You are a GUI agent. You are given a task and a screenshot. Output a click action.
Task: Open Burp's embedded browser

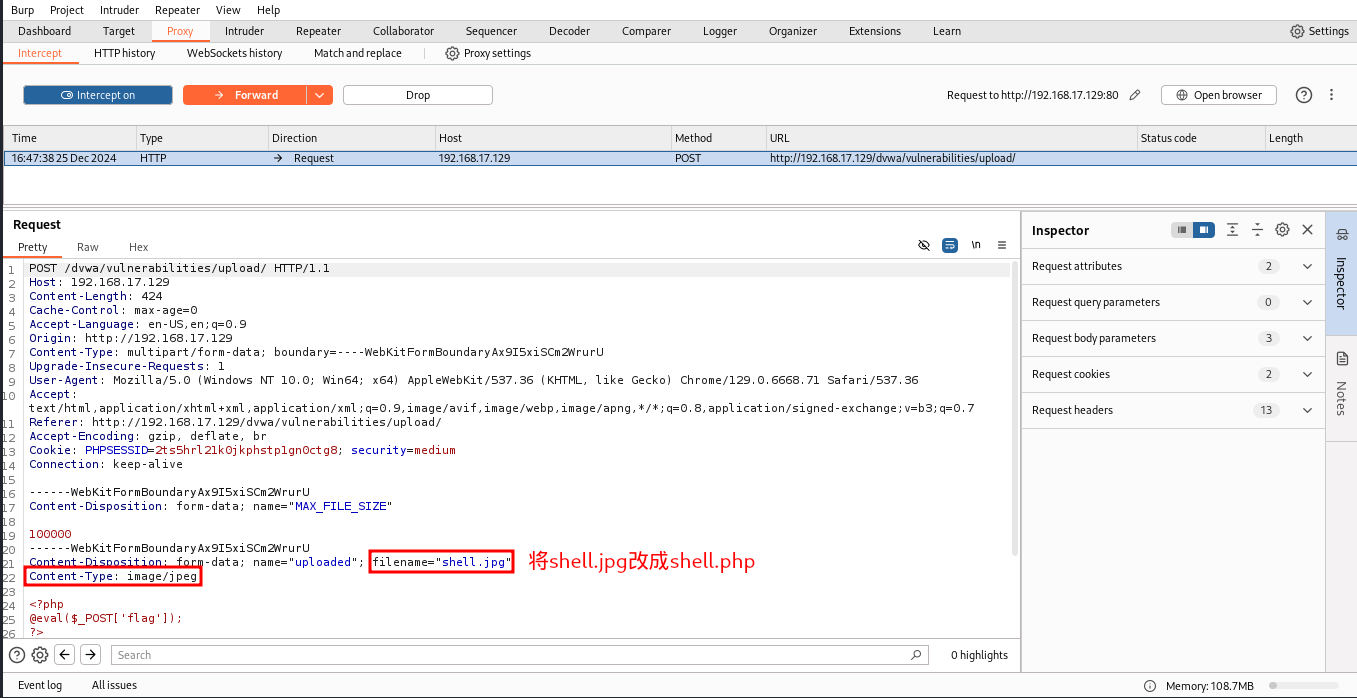[x=1218, y=95]
